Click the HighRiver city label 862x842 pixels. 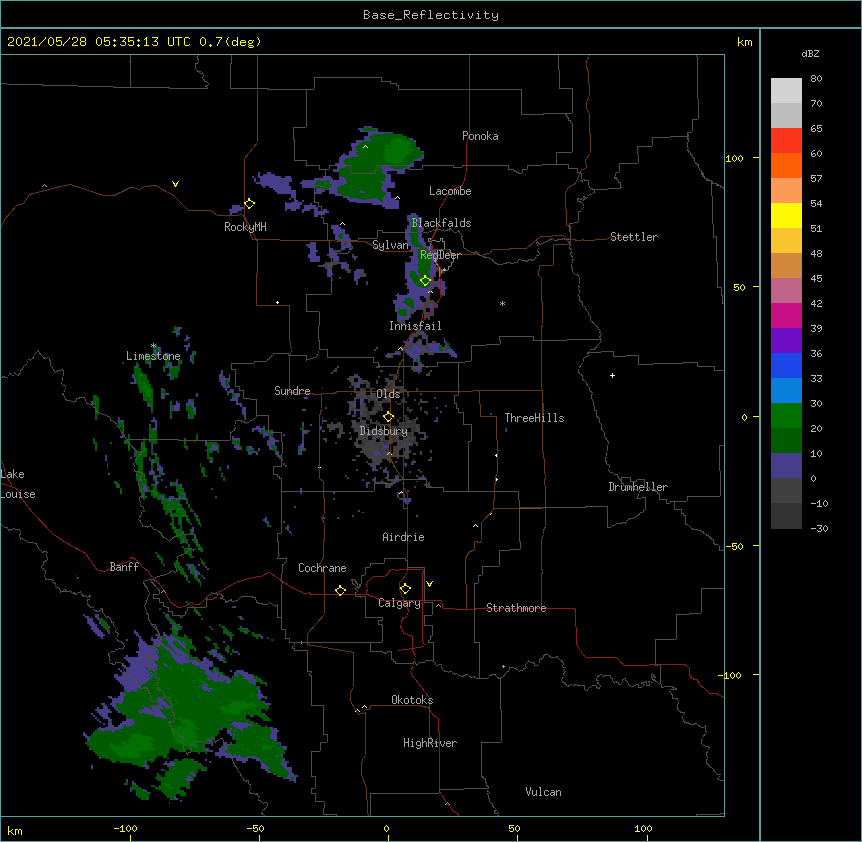[430, 743]
